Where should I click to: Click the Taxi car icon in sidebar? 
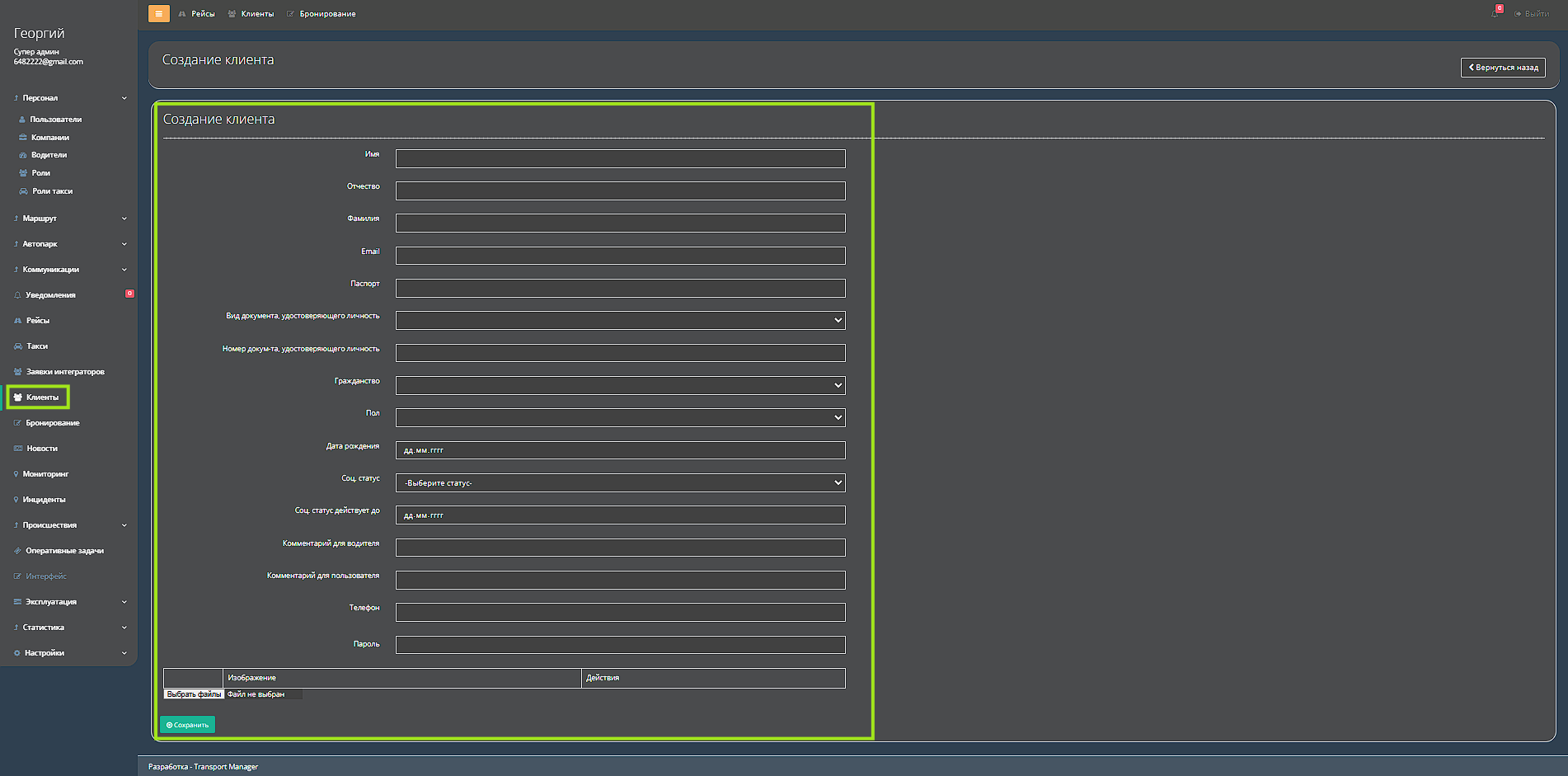[18, 346]
